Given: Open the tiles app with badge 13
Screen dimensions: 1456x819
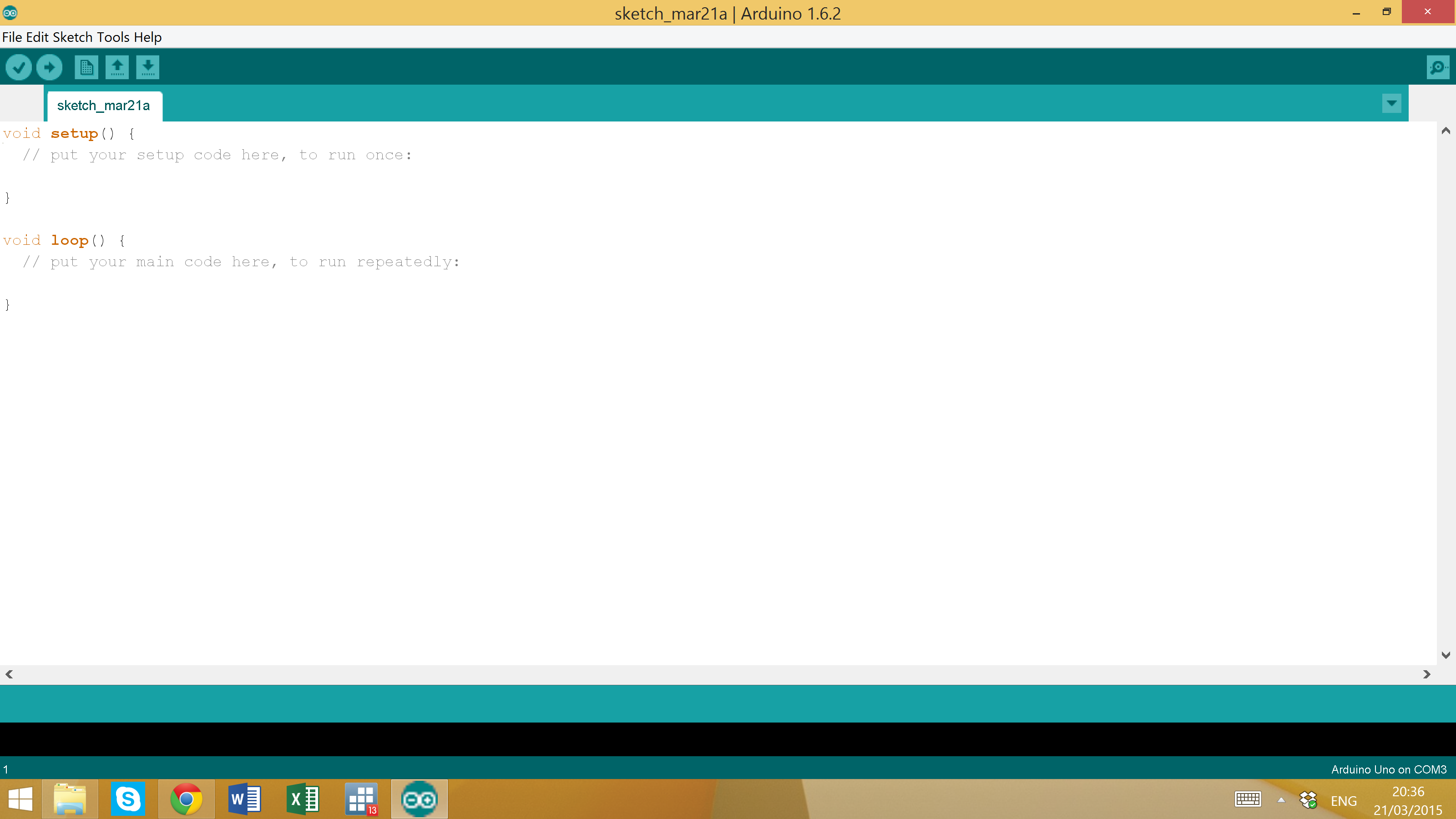Looking at the screenshot, I should tap(361, 799).
